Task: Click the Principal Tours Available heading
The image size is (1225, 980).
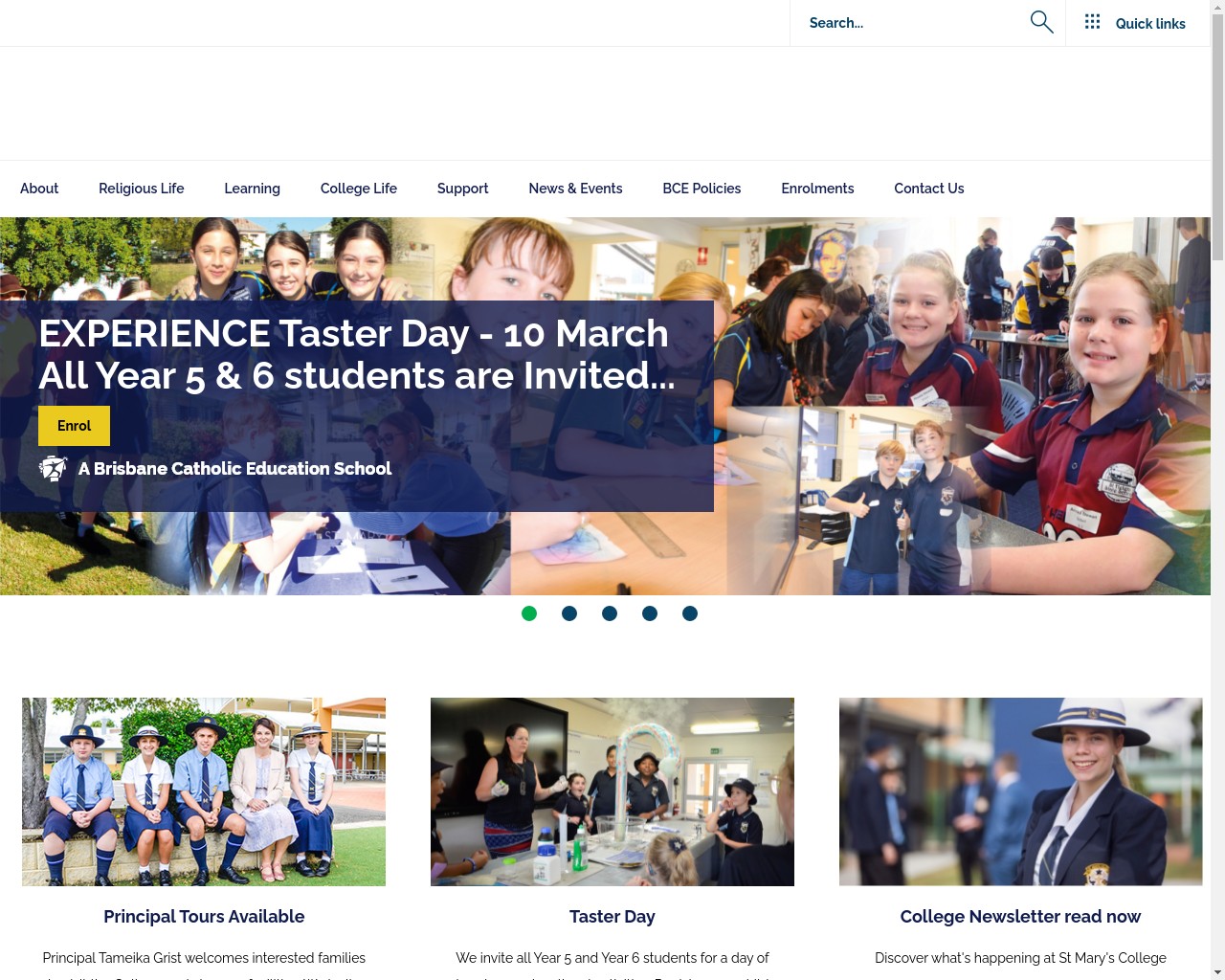Action: pyautogui.click(x=204, y=916)
